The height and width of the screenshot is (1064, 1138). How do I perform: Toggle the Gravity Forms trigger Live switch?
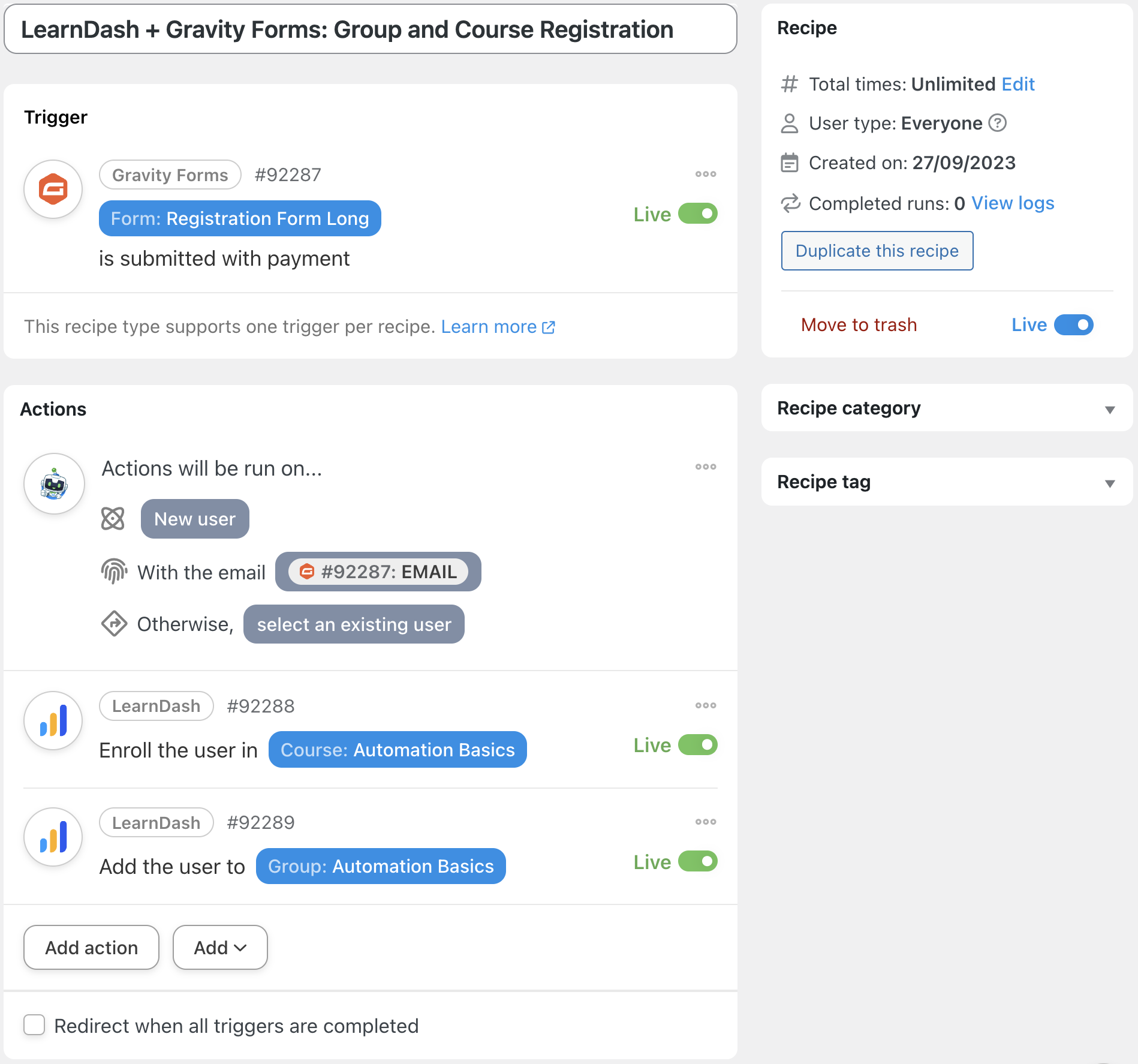[x=698, y=214]
